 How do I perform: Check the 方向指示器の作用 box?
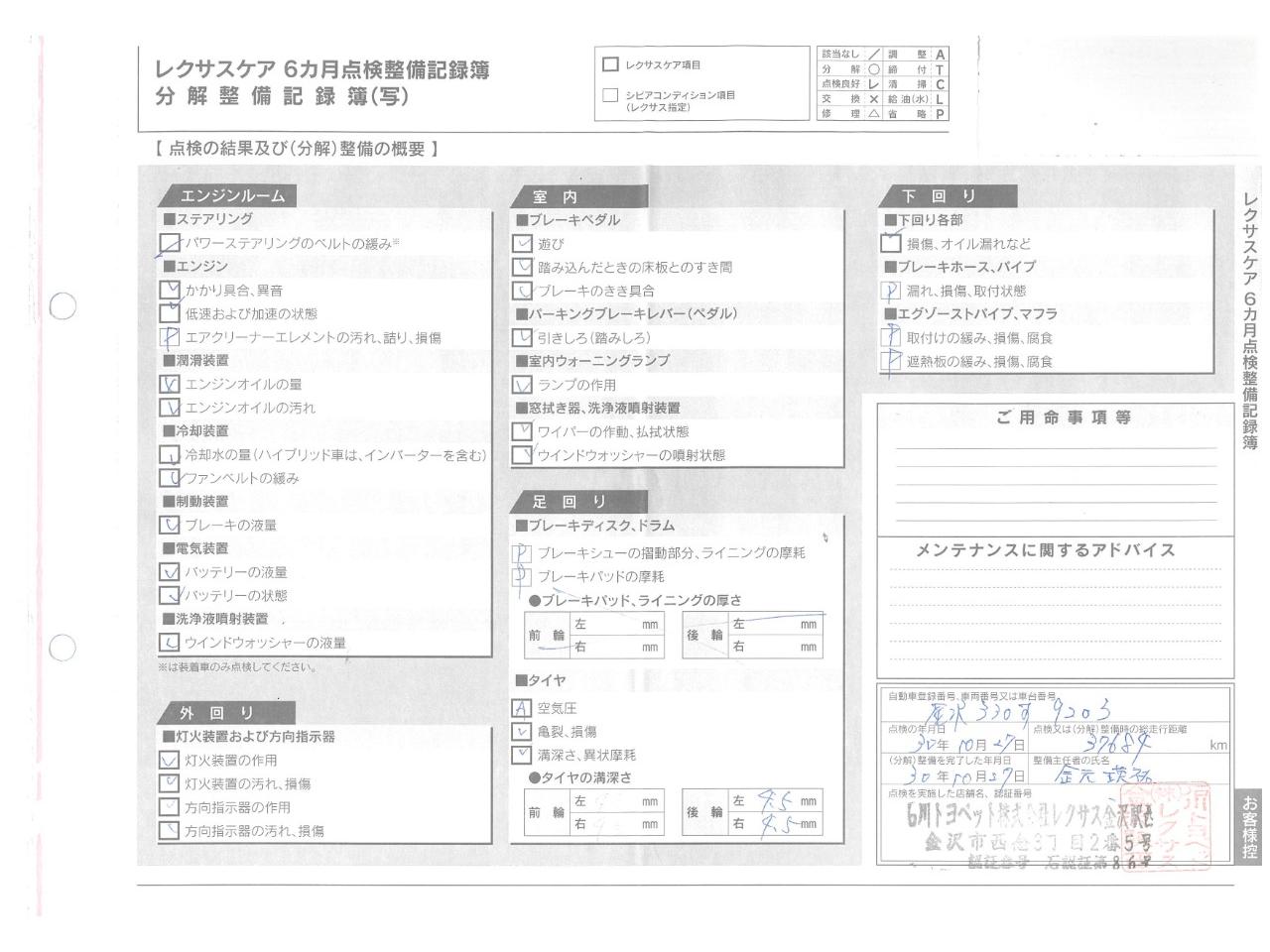pyautogui.click(x=170, y=807)
